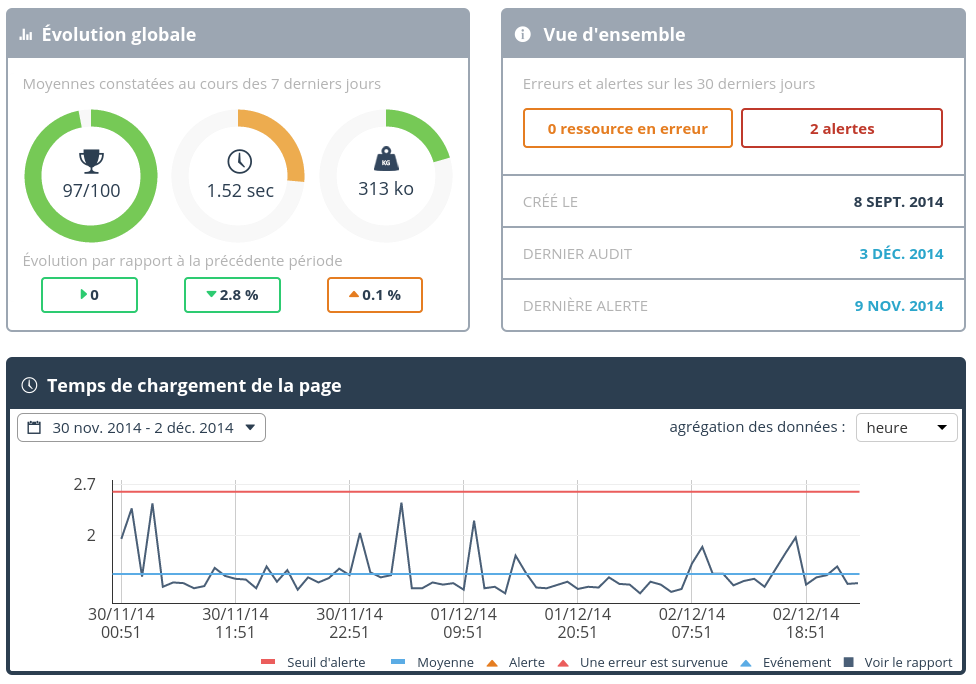
Task: Click the green right arrow next to 0
Action: click(x=83, y=294)
